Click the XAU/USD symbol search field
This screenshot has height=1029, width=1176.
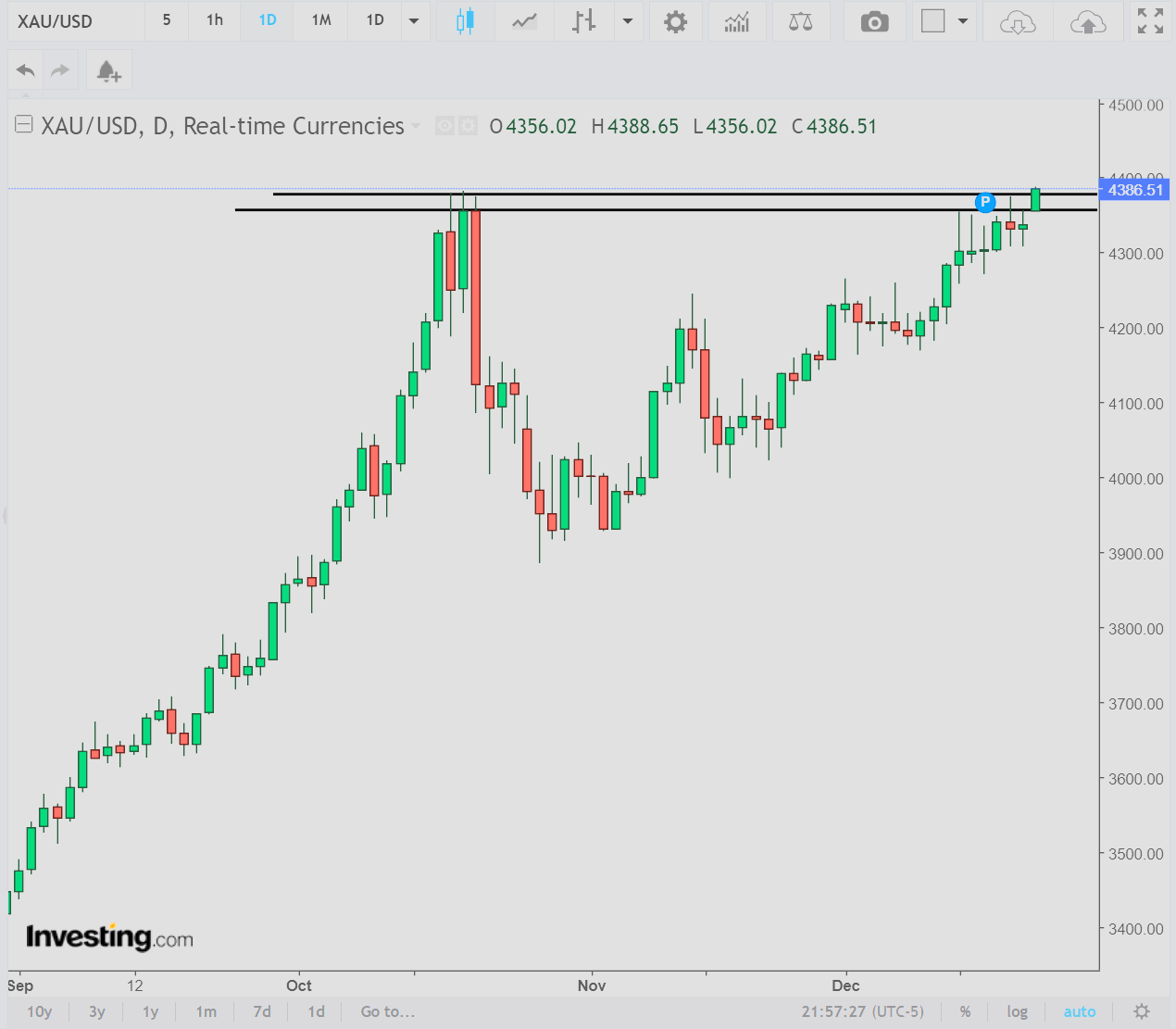[74, 21]
